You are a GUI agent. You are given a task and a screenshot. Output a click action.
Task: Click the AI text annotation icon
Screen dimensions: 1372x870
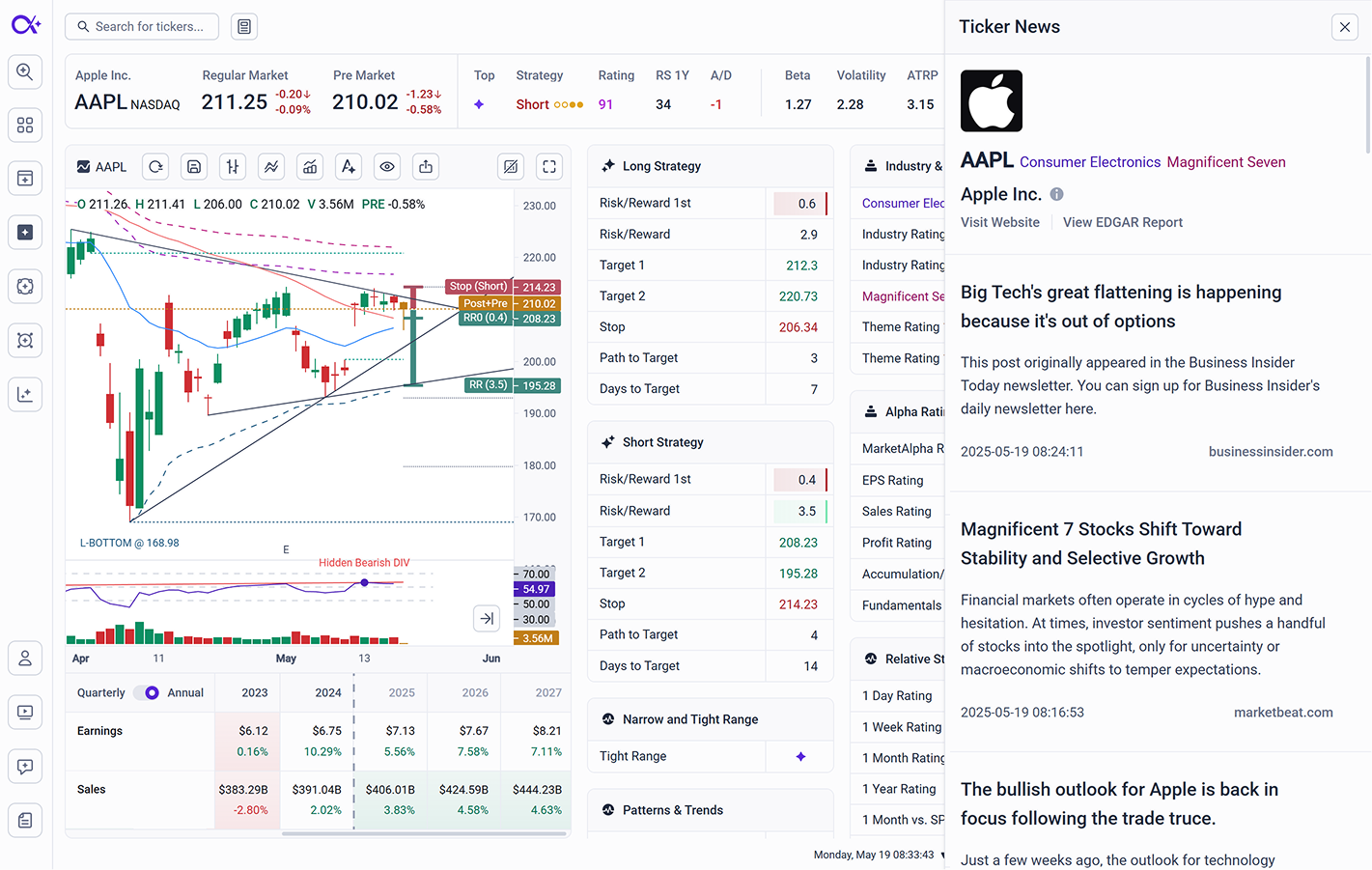(349, 167)
